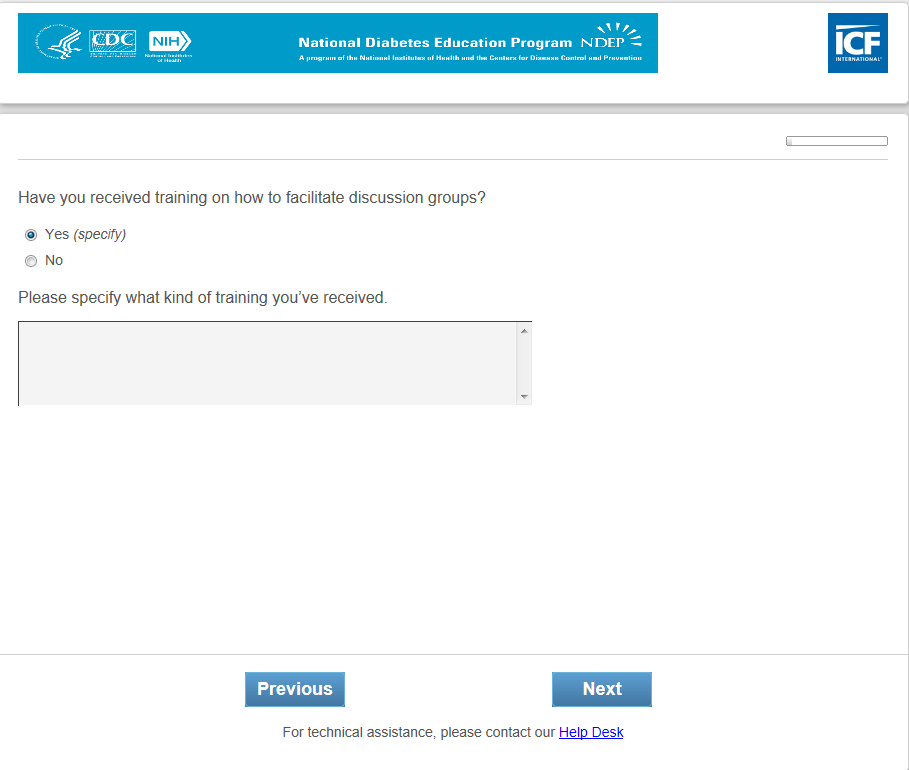
Task: Click inside the training description text box
Action: coord(268,364)
